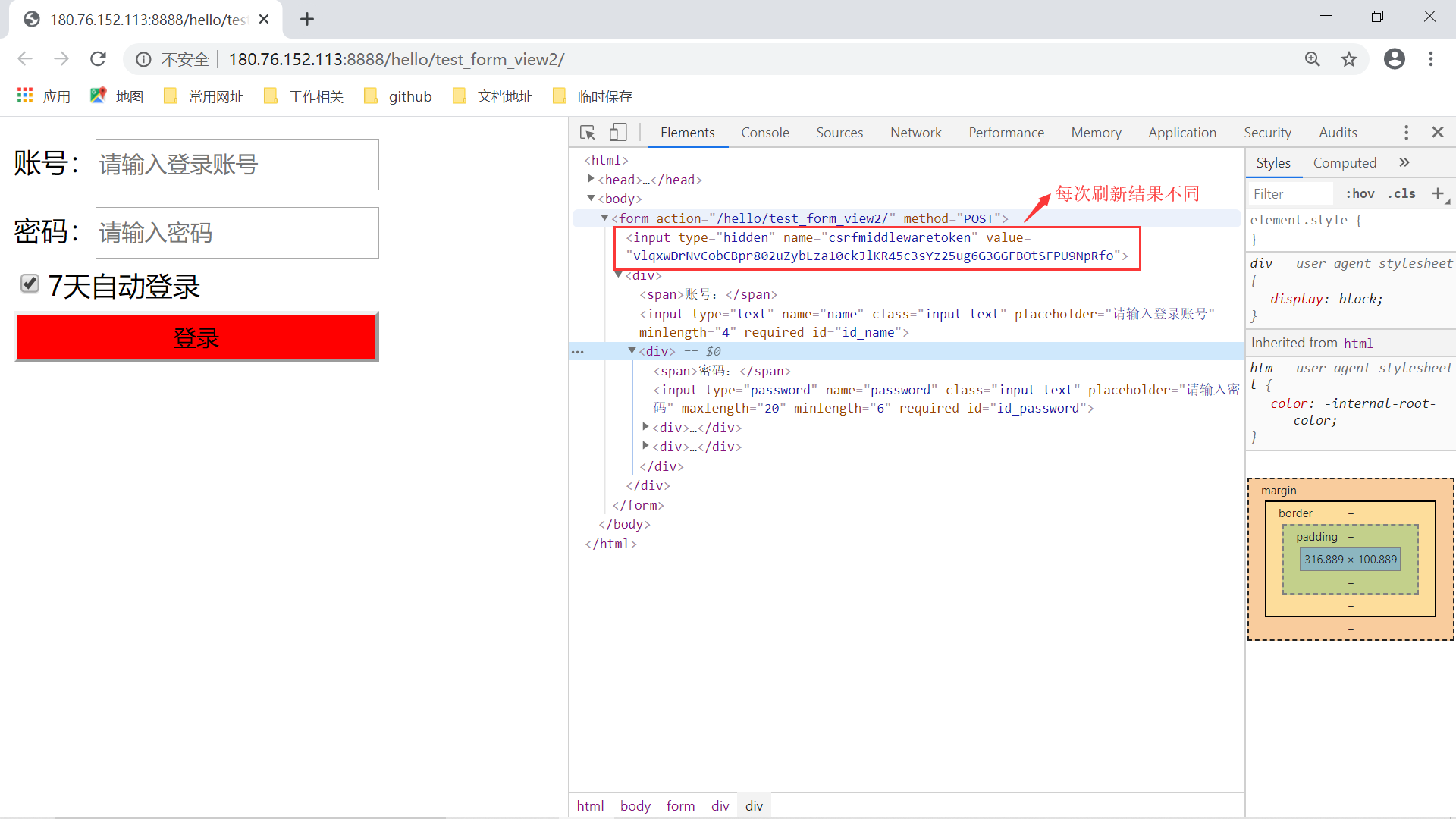
Task: Click the red 登录 login button
Action: [196, 337]
